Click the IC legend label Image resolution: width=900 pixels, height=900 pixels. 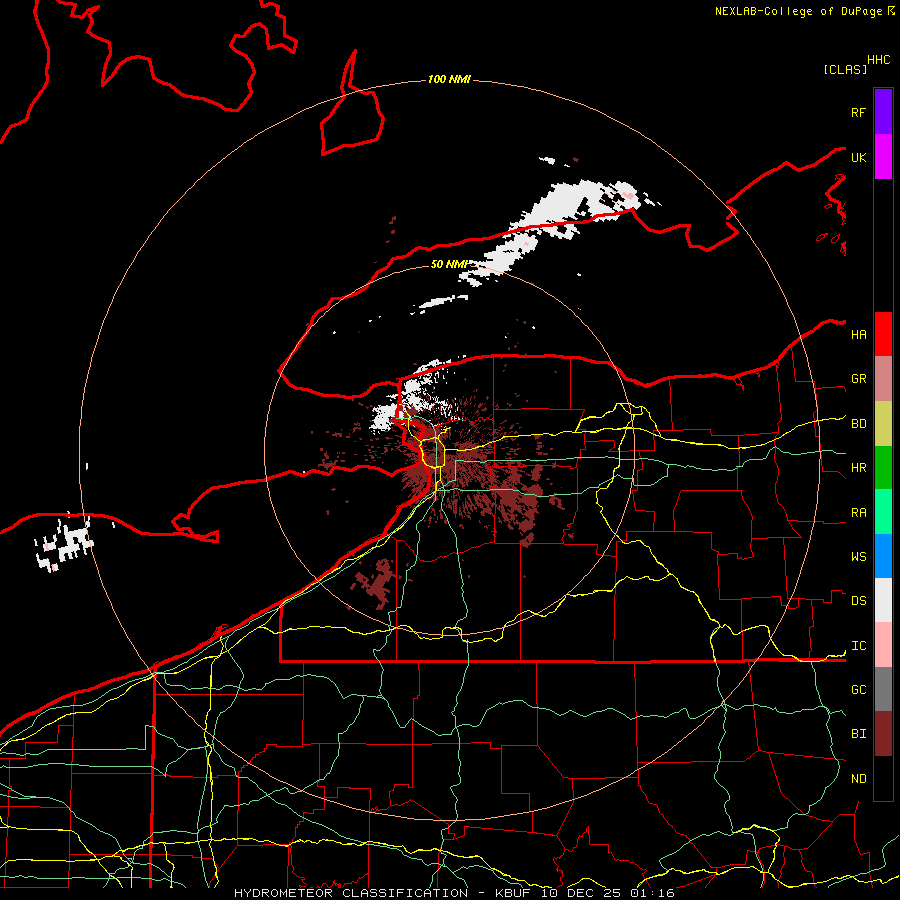point(858,645)
